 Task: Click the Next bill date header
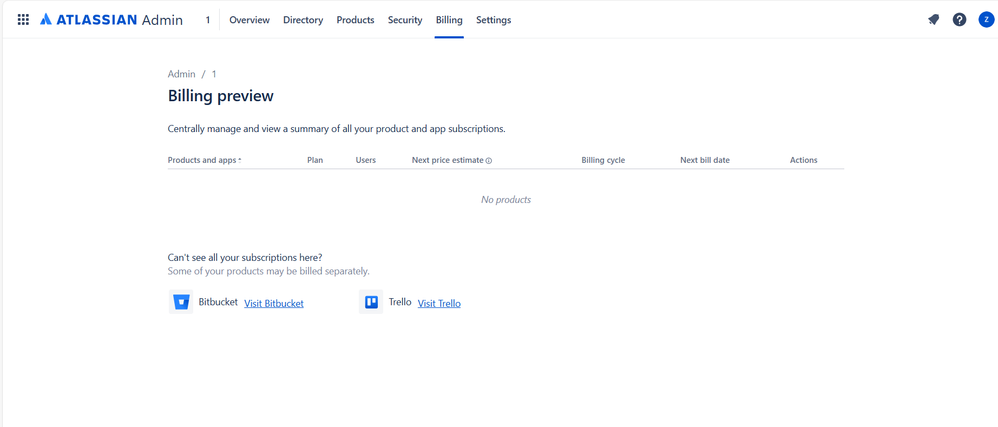705,160
